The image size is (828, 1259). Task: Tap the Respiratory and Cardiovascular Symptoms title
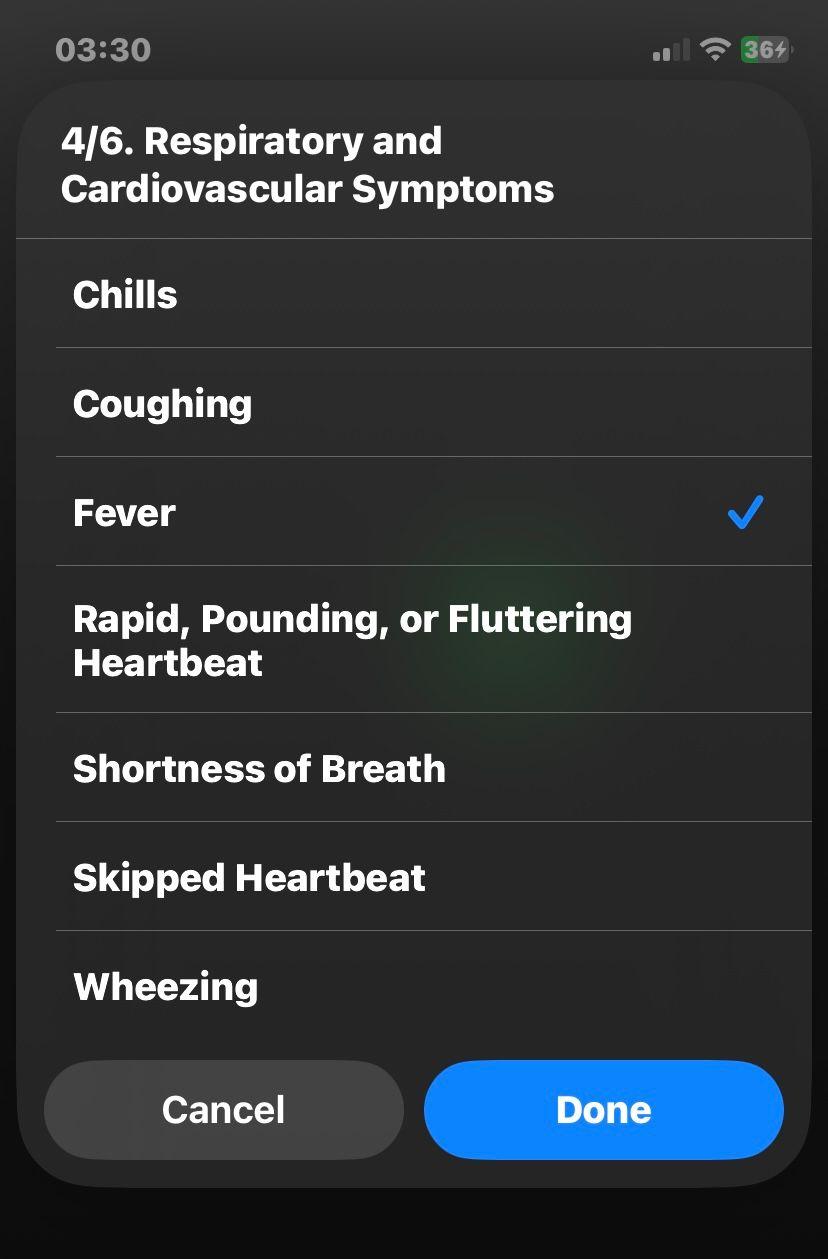307,163
